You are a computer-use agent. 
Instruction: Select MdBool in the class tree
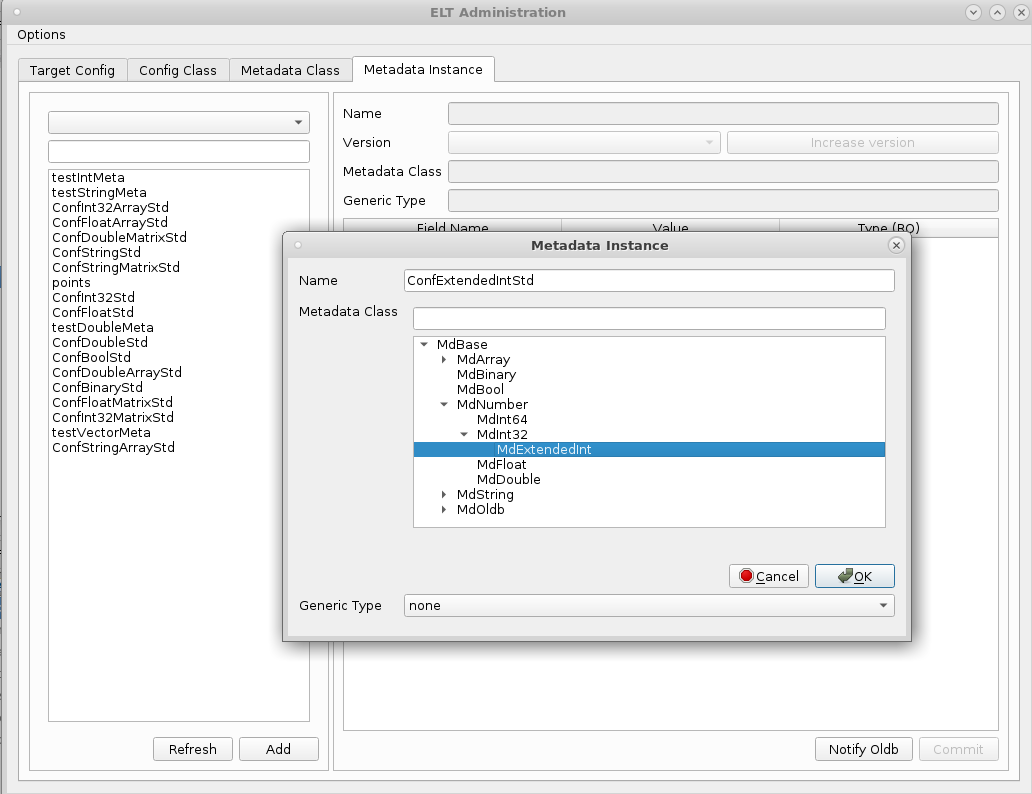pos(480,390)
